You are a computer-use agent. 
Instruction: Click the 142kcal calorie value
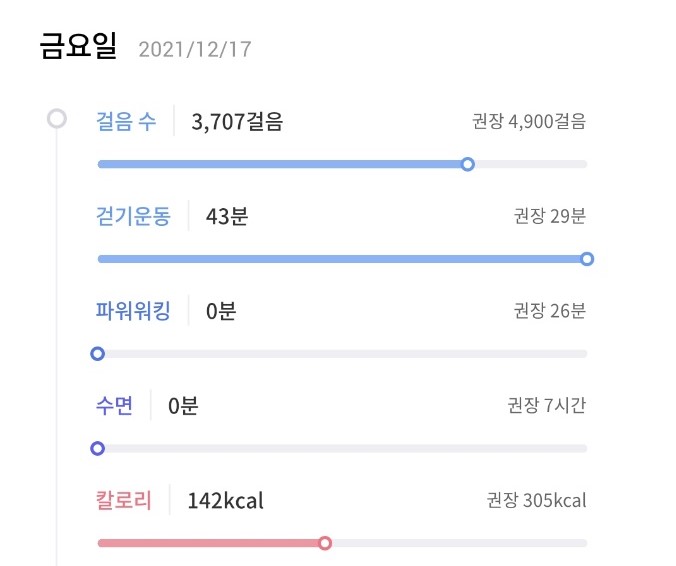coord(225,501)
